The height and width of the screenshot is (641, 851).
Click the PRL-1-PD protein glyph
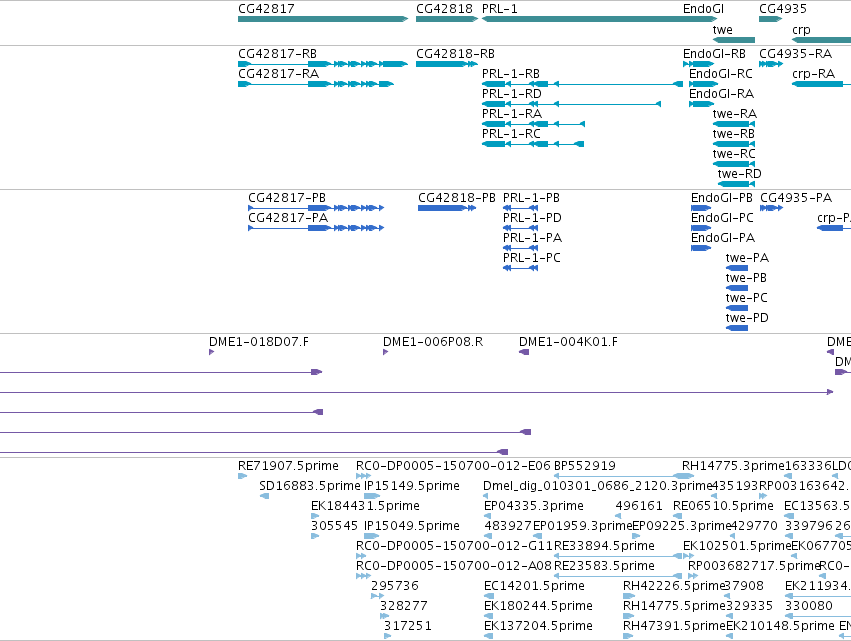[520, 228]
